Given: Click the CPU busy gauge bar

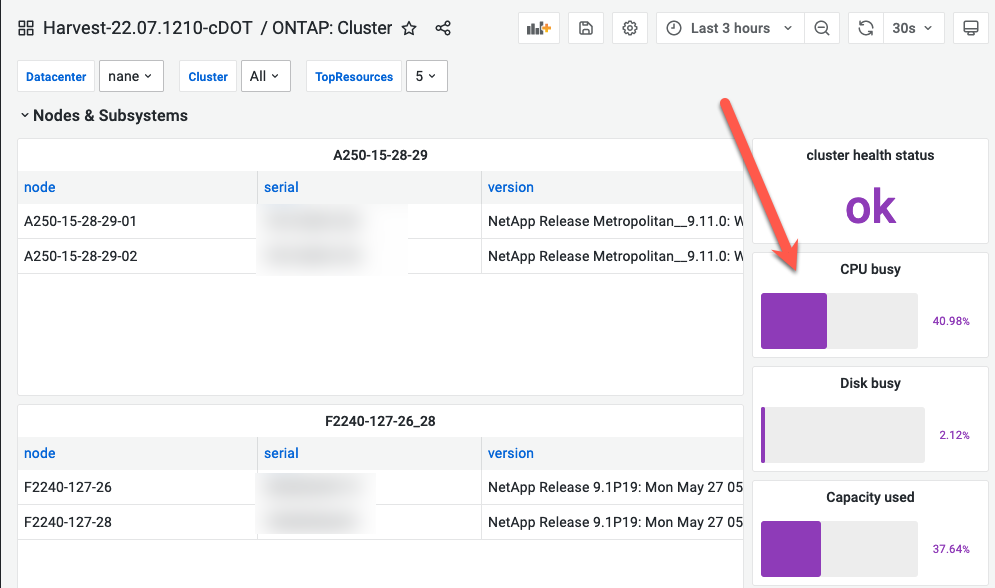Looking at the screenshot, I should point(793,320).
